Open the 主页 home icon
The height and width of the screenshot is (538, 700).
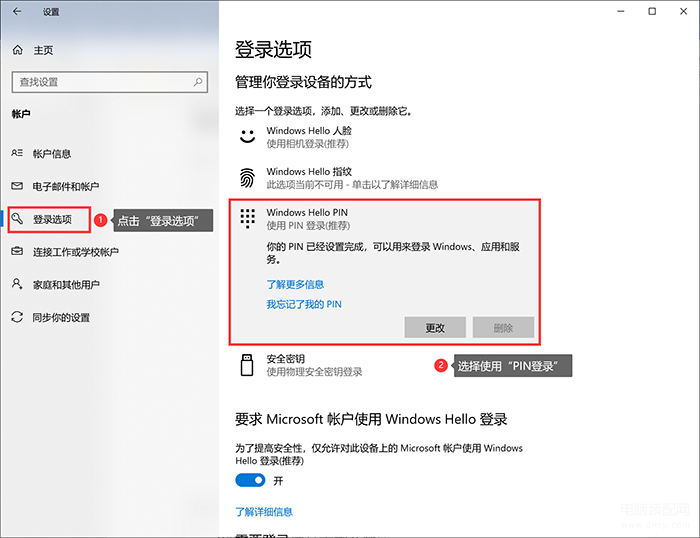pos(17,50)
